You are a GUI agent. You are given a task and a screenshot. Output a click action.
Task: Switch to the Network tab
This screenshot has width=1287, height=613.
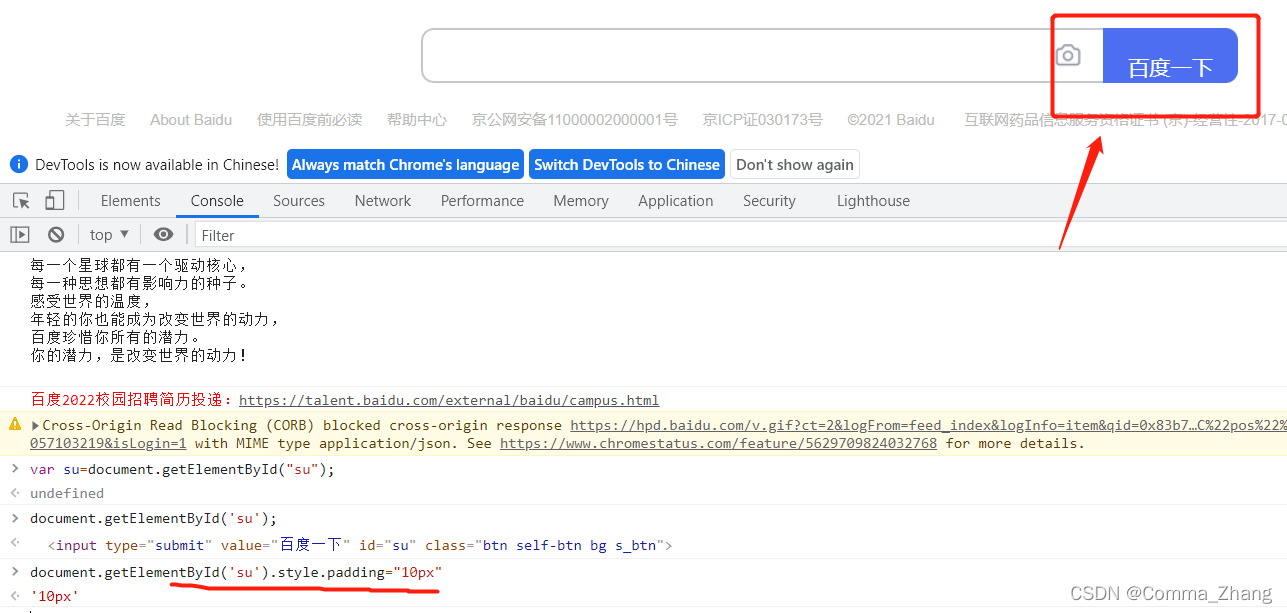tap(383, 200)
